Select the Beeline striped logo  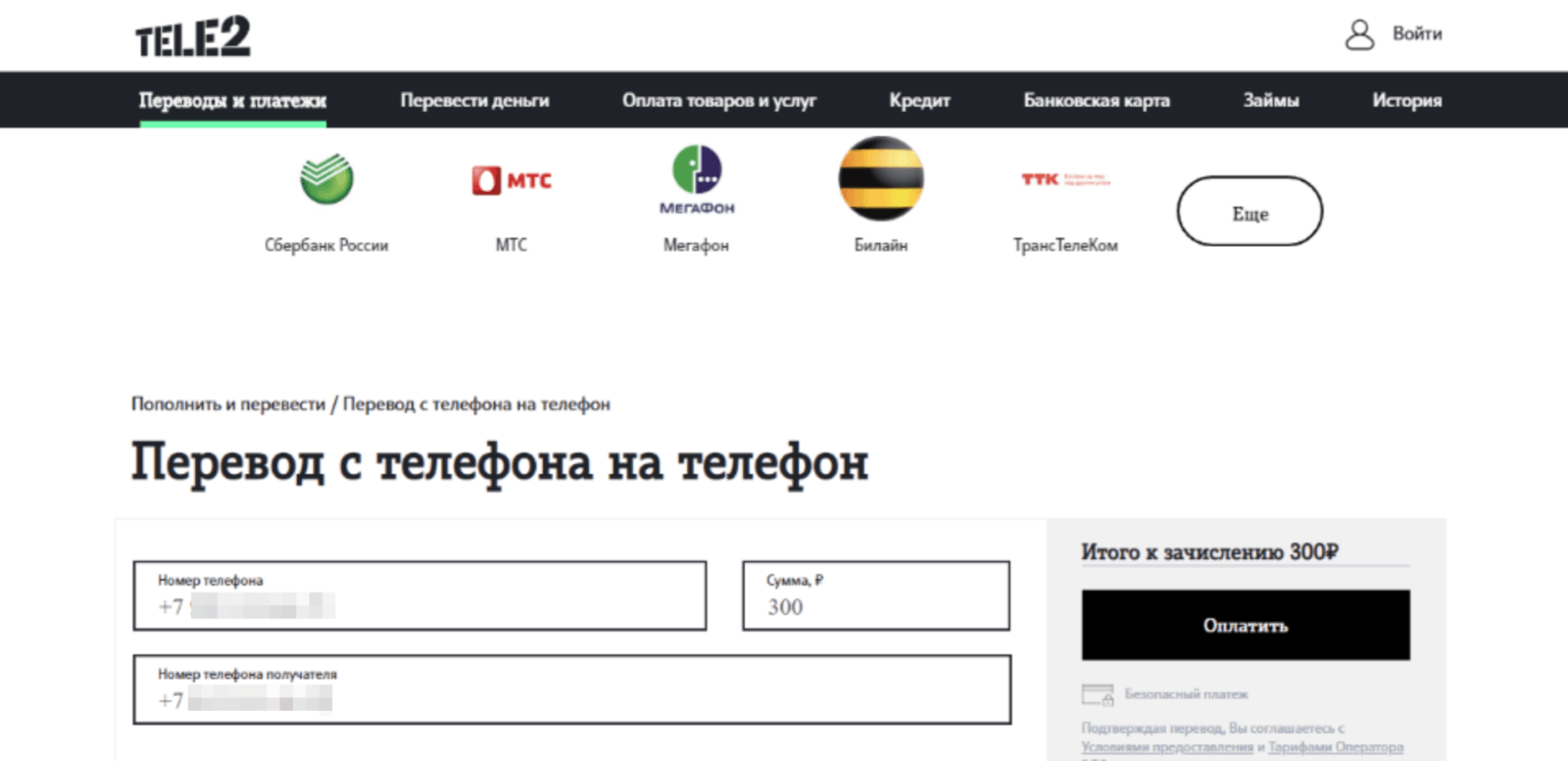pos(881,179)
